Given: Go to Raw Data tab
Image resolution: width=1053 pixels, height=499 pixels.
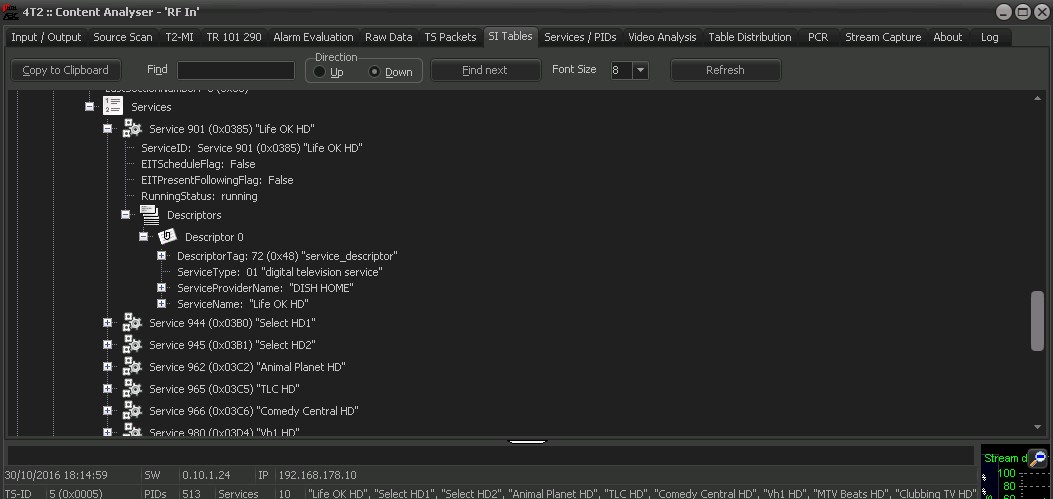Looking at the screenshot, I should tap(389, 38).
